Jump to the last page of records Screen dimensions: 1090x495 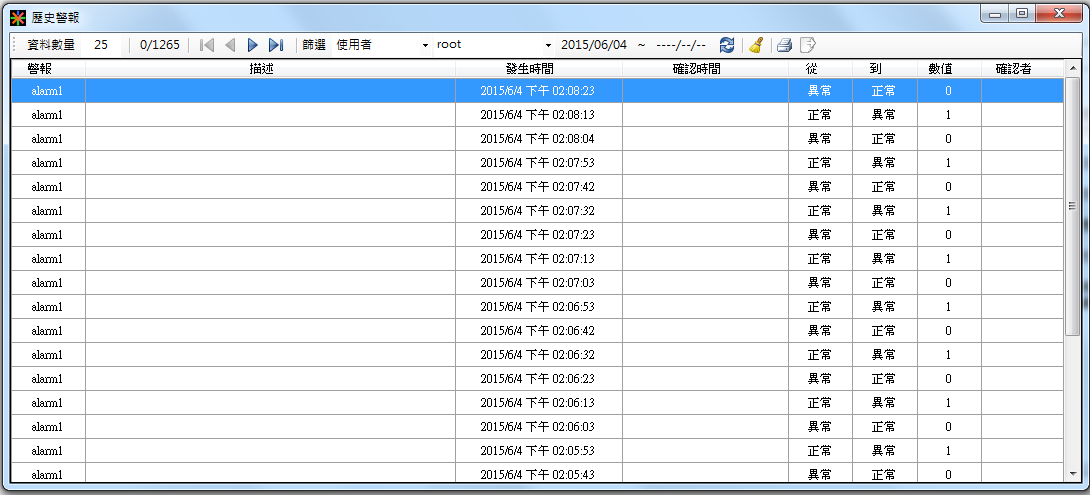276,45
